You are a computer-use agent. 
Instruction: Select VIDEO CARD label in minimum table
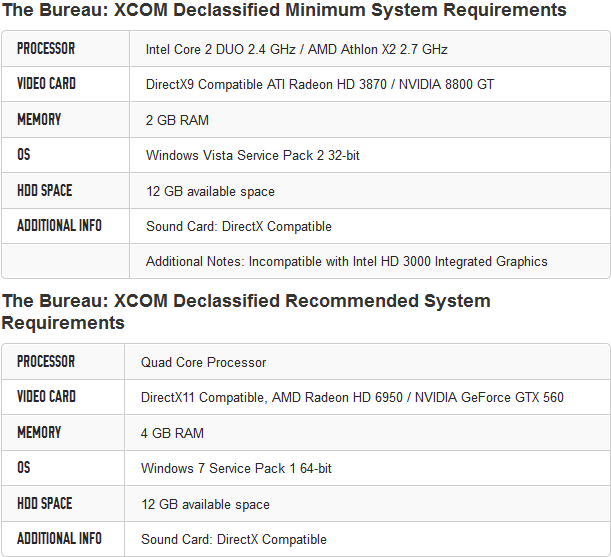46,84
